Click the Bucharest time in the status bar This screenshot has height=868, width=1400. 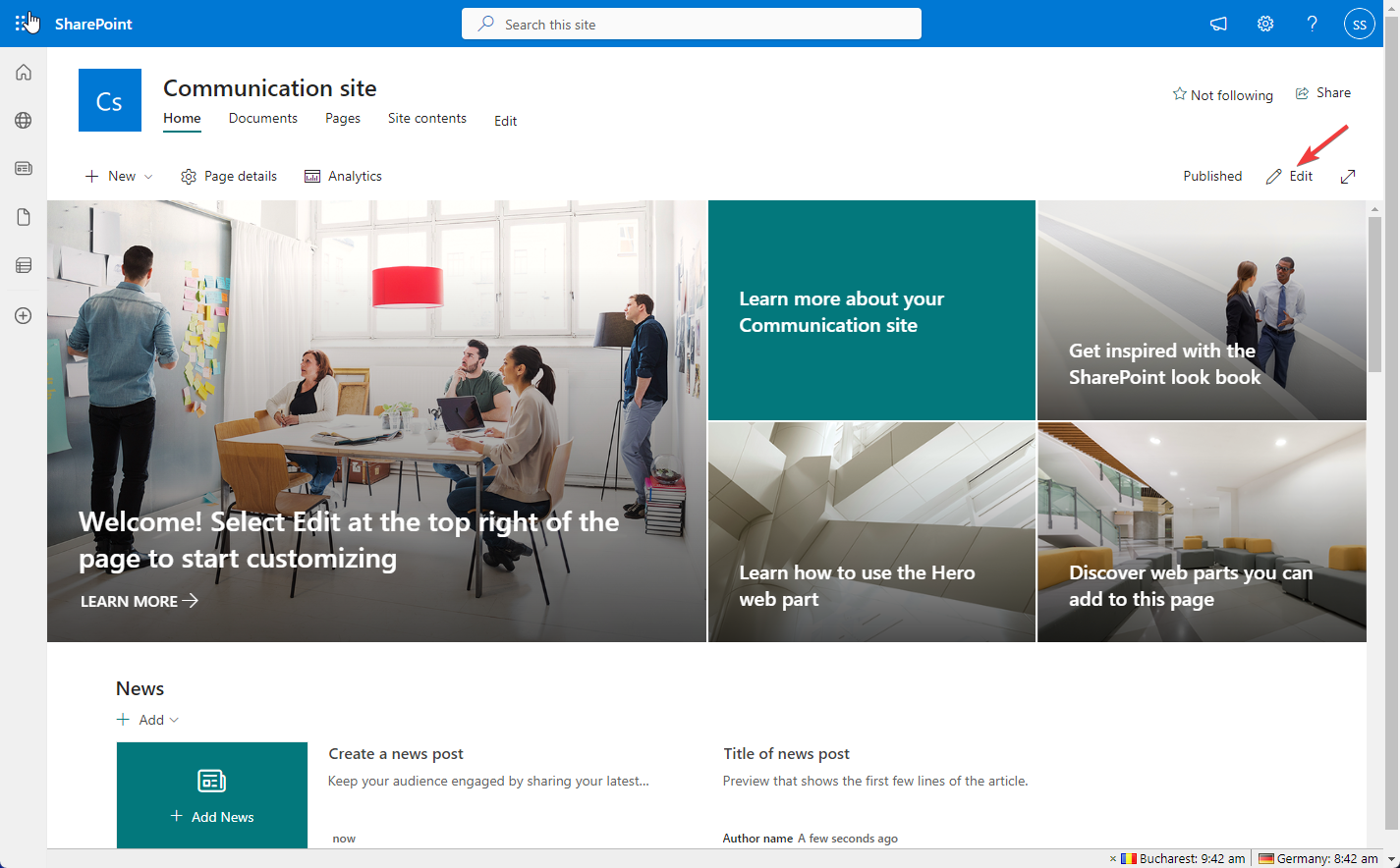point(1193,859)
